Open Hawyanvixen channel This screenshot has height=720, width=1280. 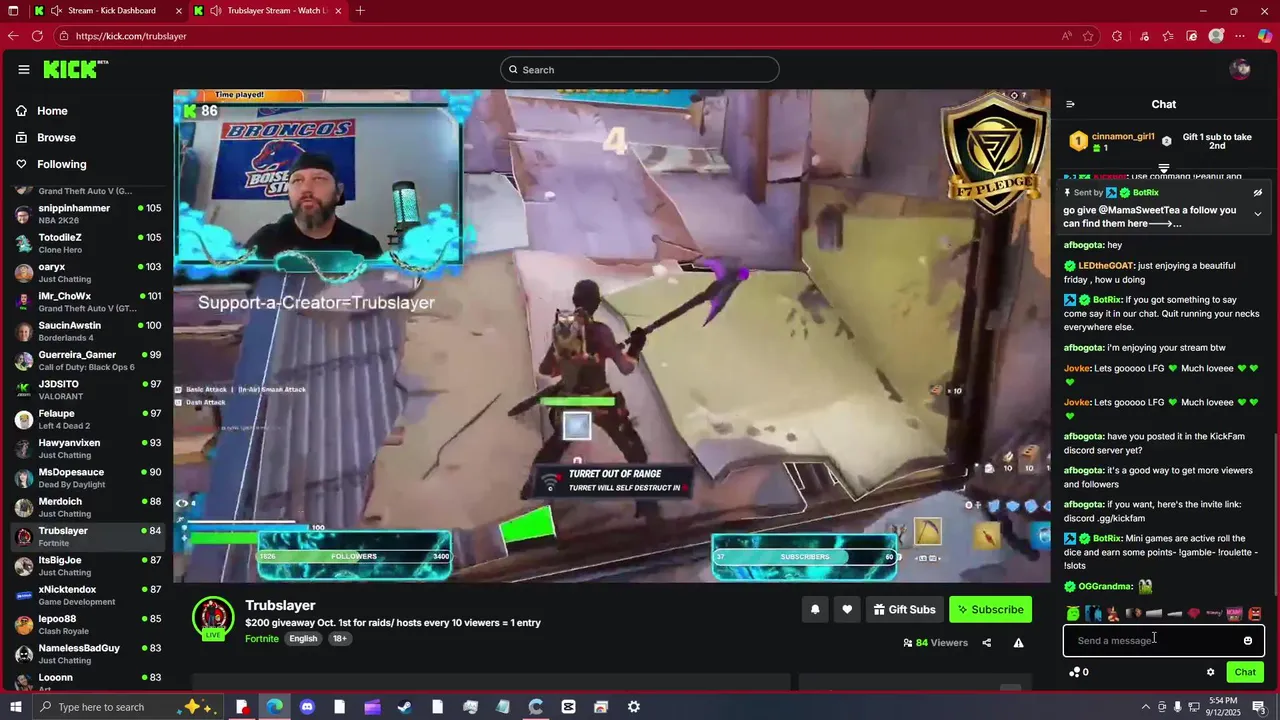(x=88, y=448)
